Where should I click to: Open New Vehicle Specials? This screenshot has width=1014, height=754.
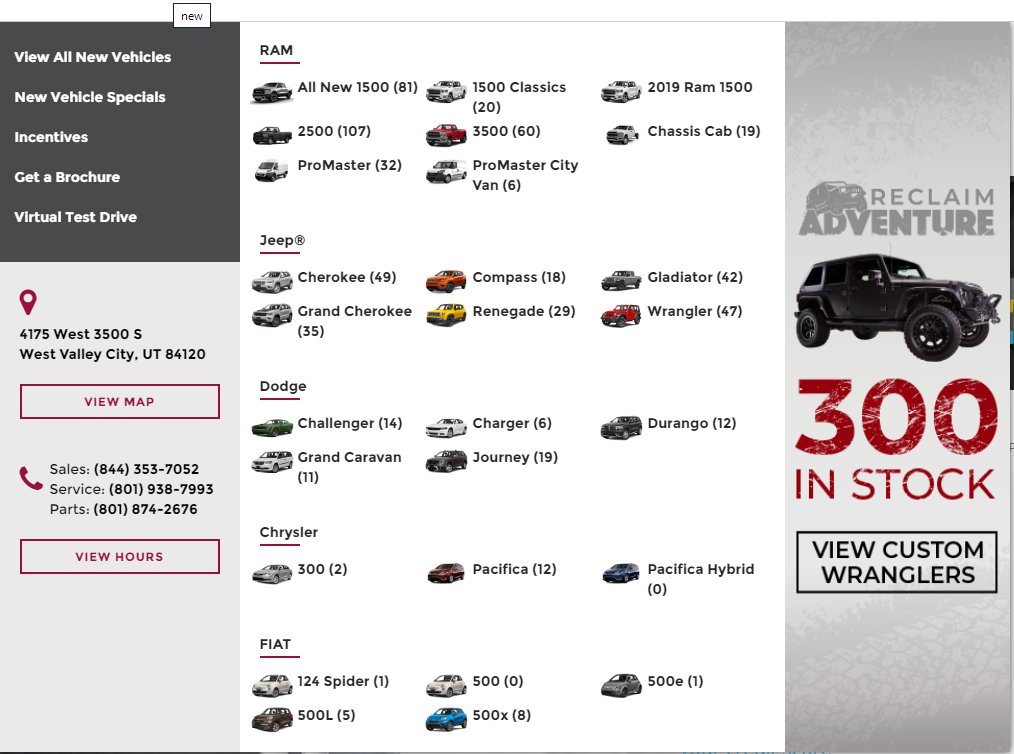point(90,97)
